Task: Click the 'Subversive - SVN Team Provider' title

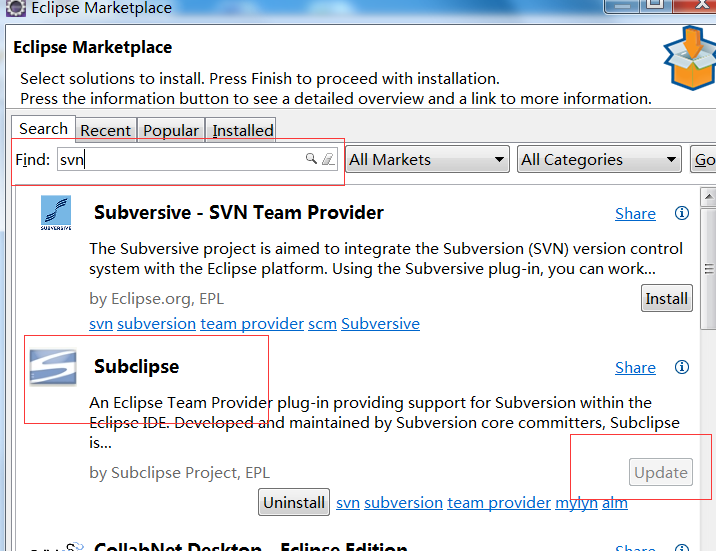Action: [x=239, y=213]
